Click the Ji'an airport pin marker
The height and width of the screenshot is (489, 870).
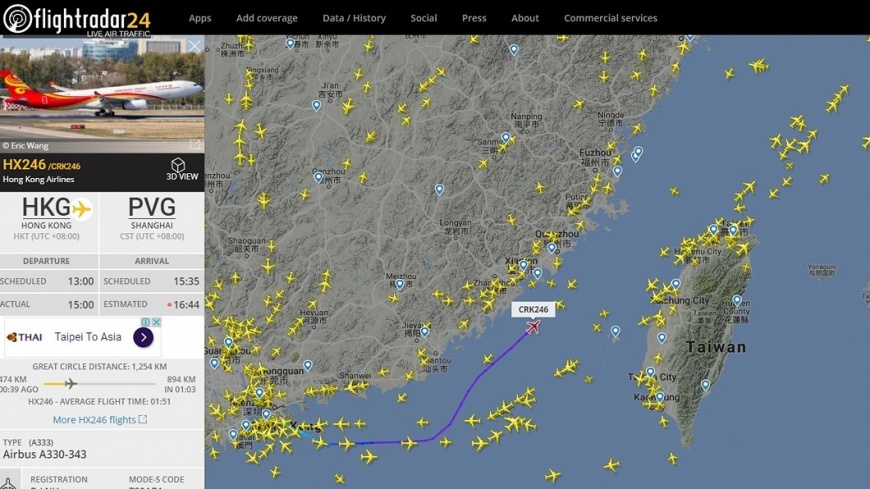(x=316, y=105)
